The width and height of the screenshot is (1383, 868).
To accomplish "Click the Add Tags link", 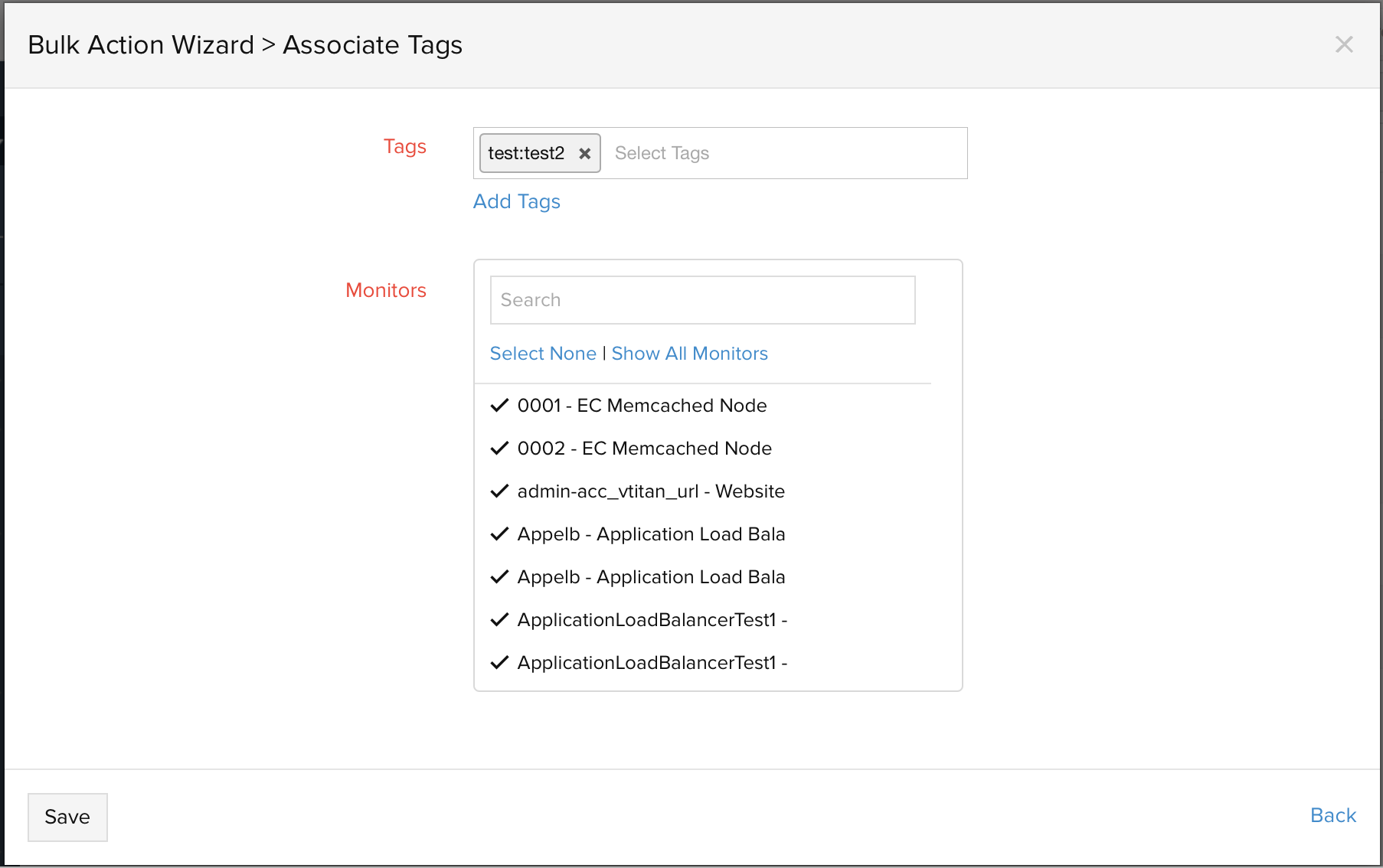I will point(516,201).
